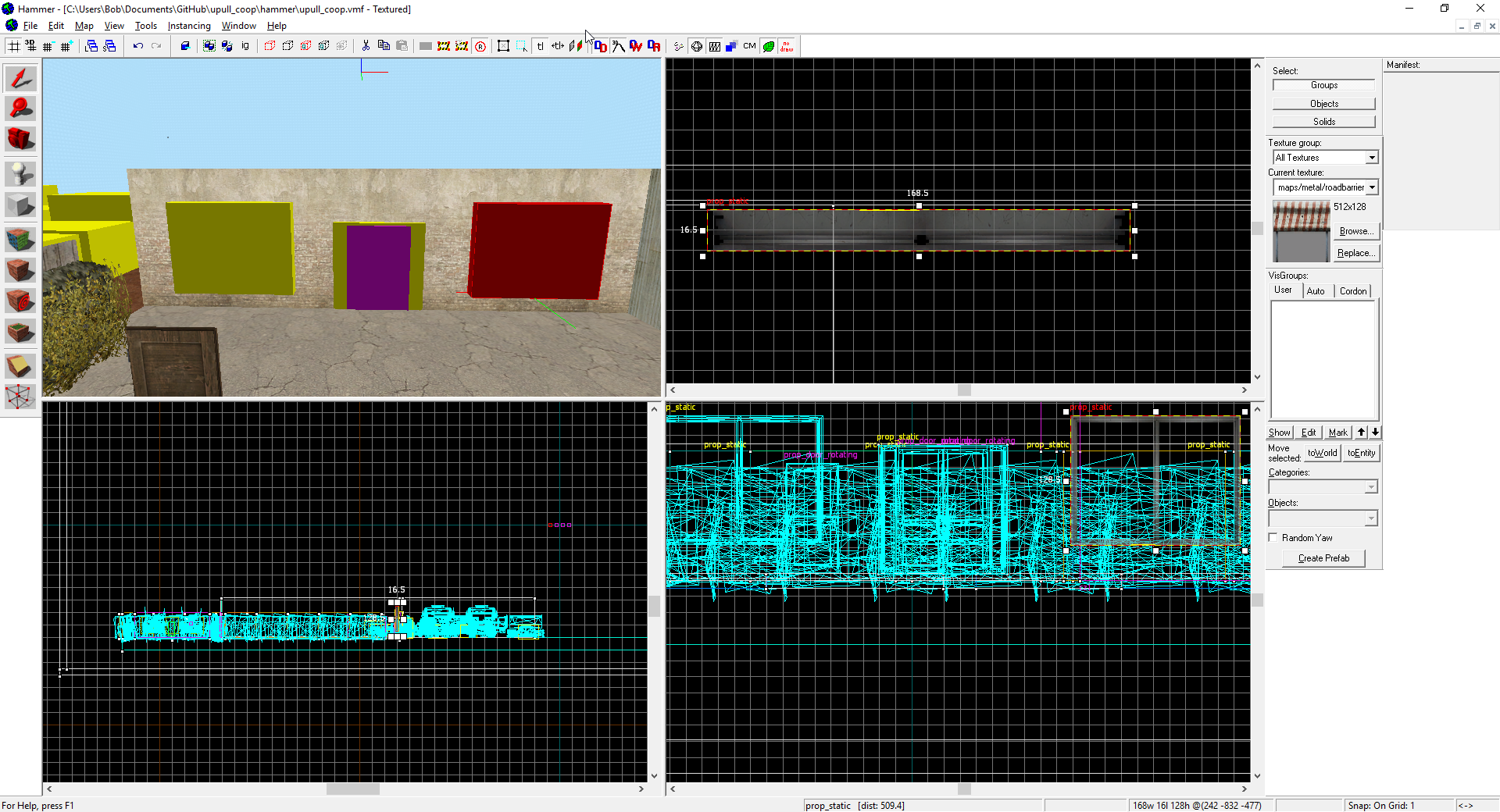Click the smaller grid icon
This screenshot has height=812, width=1500.
(48, 46)
